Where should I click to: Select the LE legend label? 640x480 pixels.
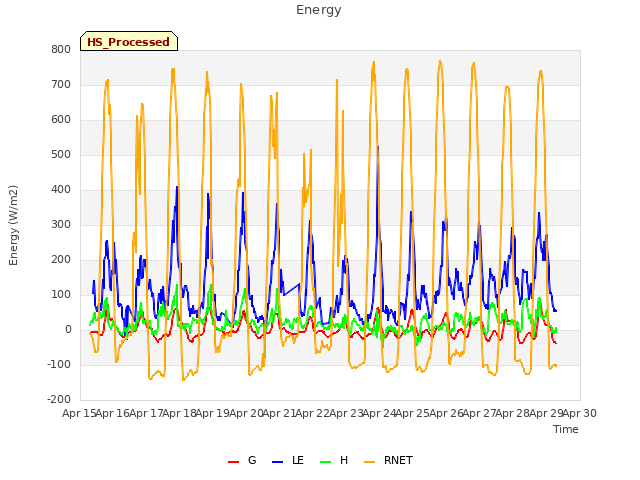tap(298, 460)
